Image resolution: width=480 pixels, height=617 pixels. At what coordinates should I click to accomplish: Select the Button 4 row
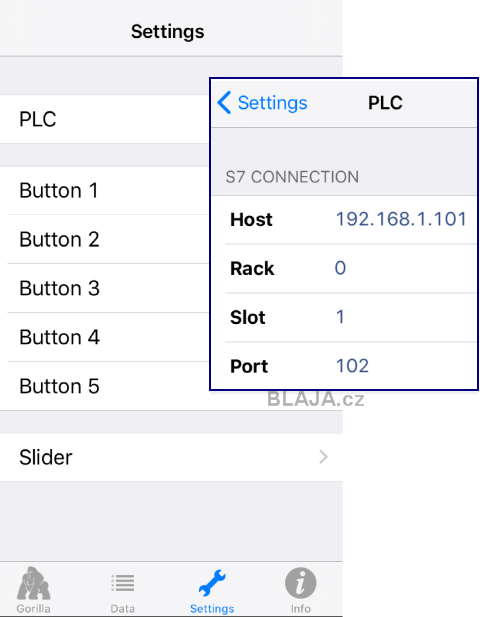(104, 337)
